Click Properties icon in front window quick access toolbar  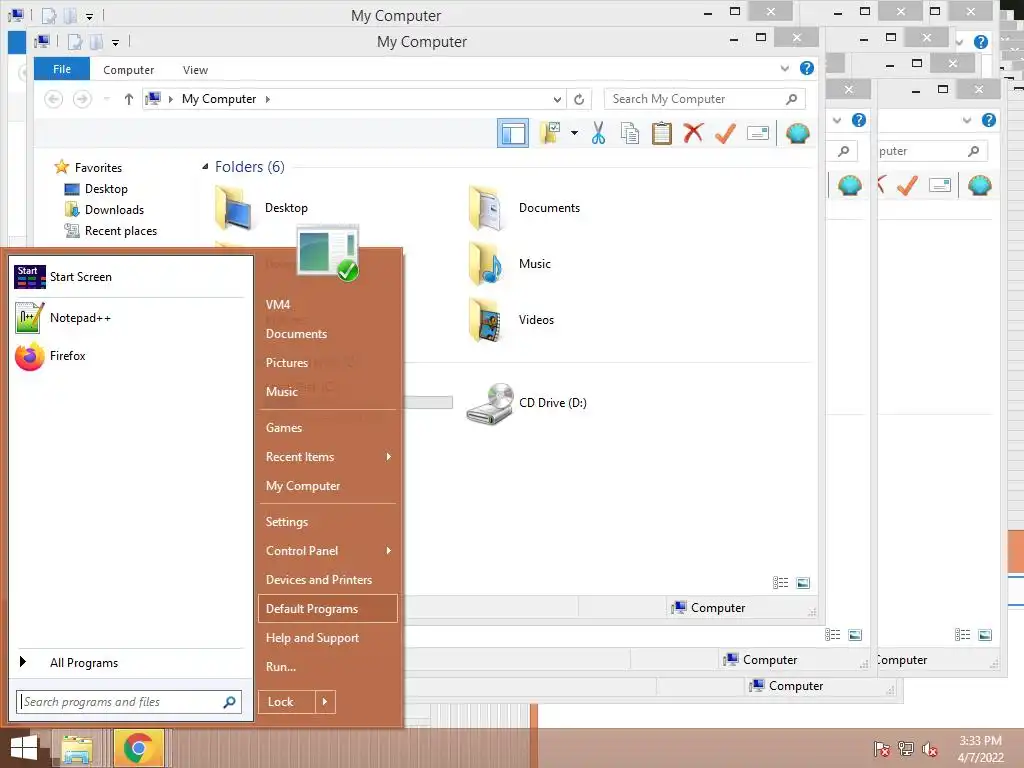pyautogui.click(x=75, y=42)
